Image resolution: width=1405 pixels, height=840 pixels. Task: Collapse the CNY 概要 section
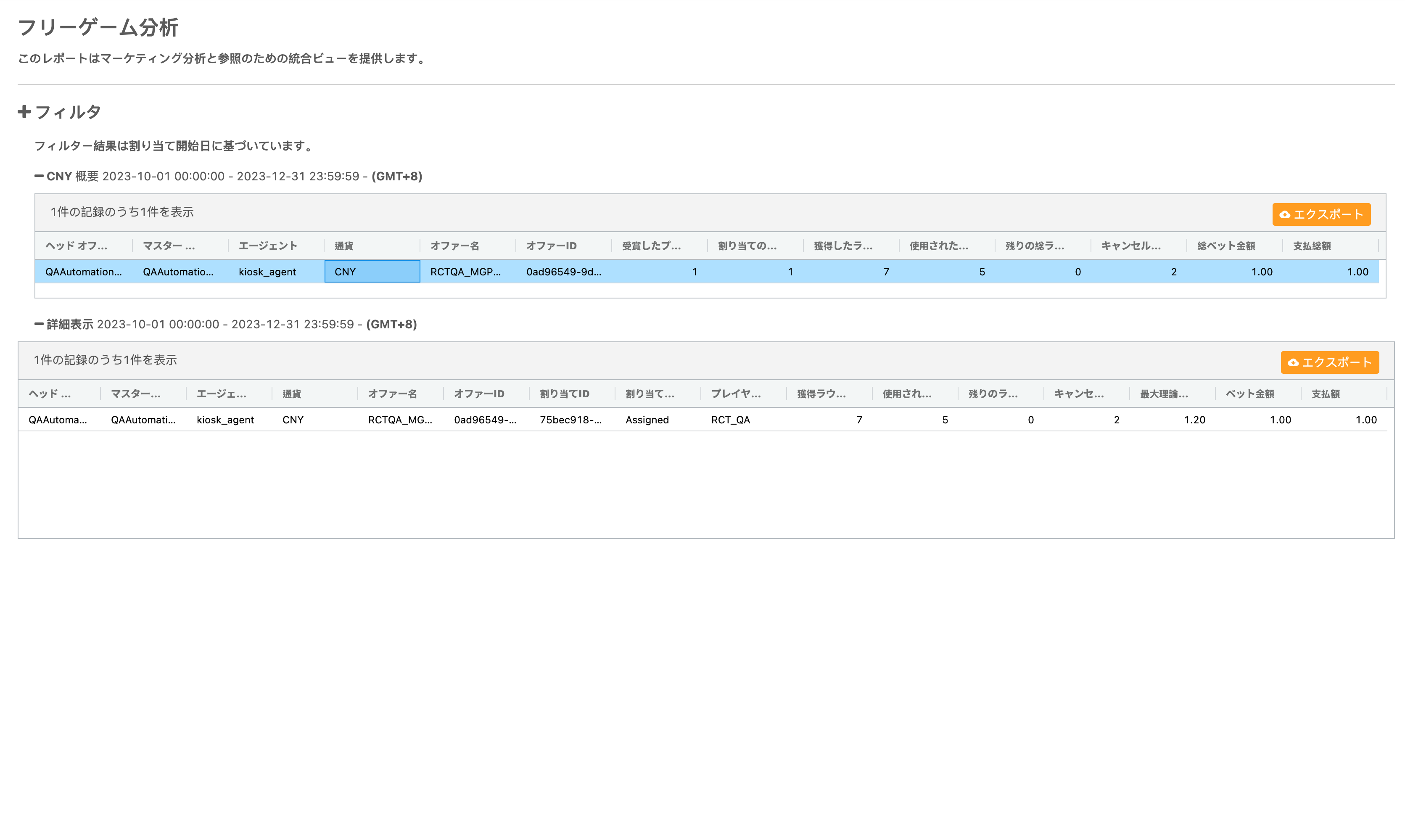click(39, 176)
